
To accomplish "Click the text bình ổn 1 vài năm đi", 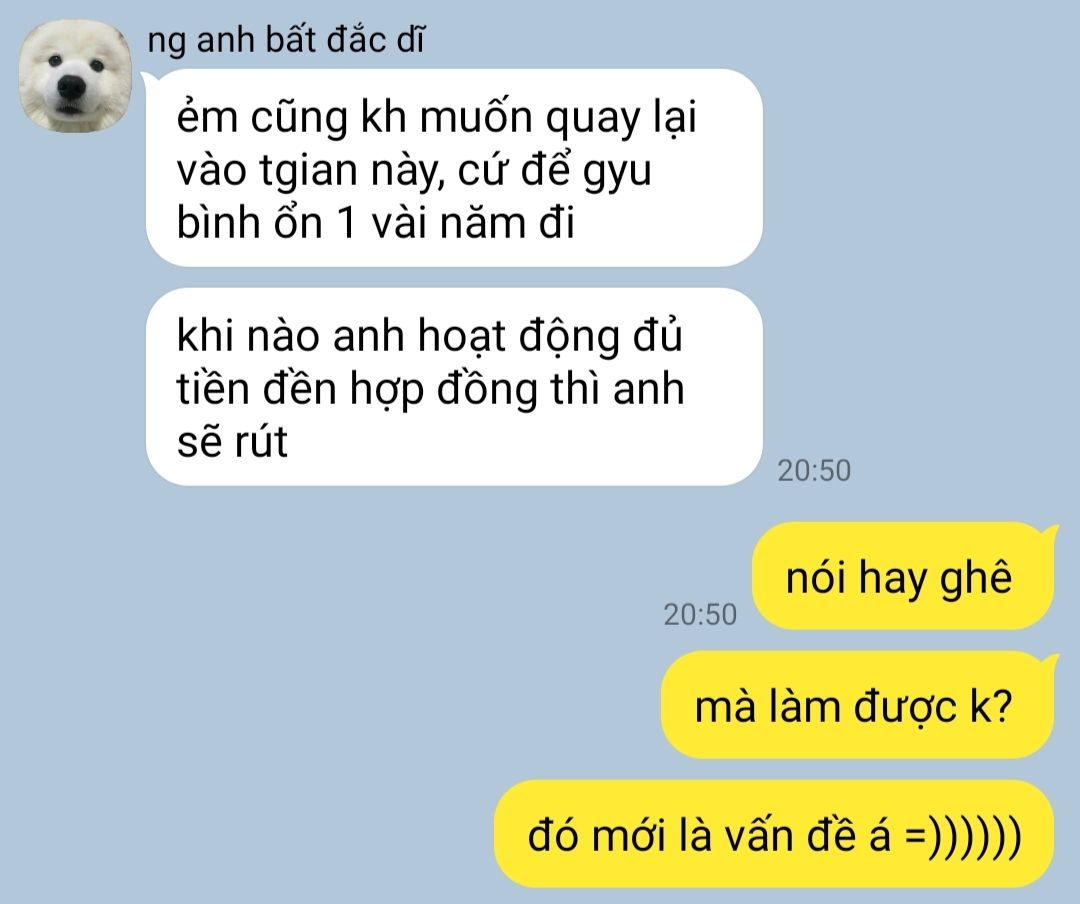I will [375, 223].
